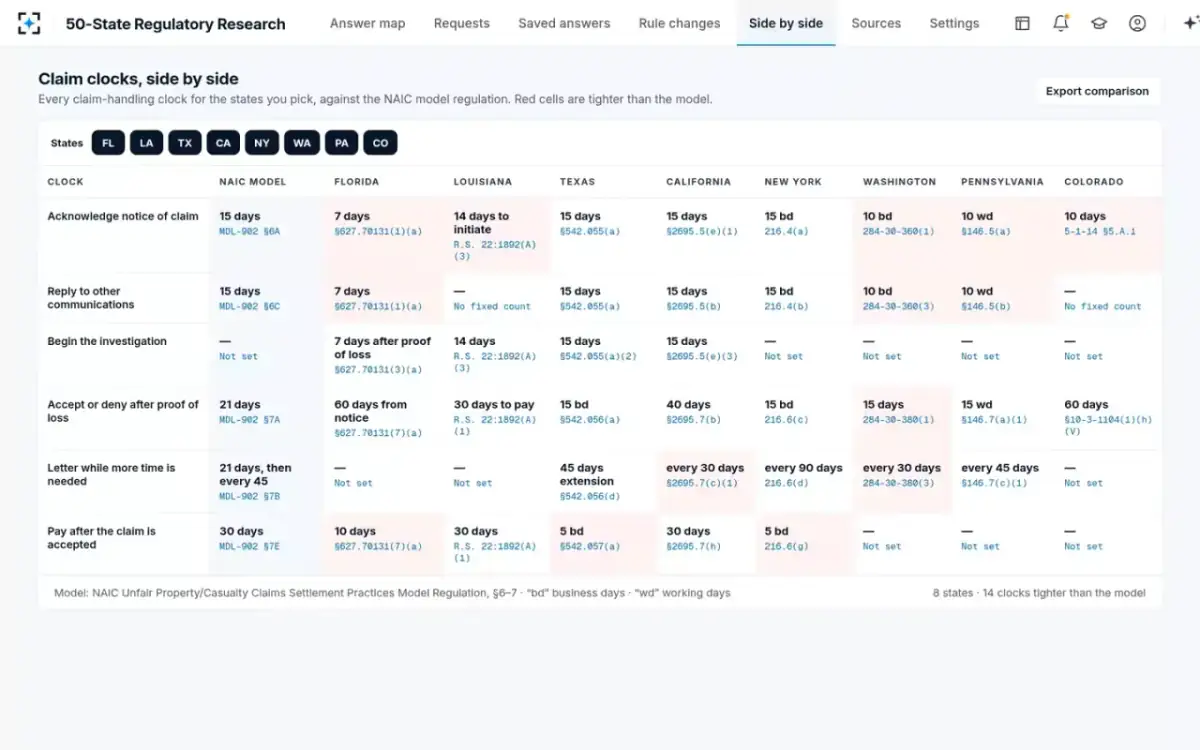The width and height of the screenshot is (1200, 750).
Task: Open the Rule changes tab
Action: (x=679, y=23)
